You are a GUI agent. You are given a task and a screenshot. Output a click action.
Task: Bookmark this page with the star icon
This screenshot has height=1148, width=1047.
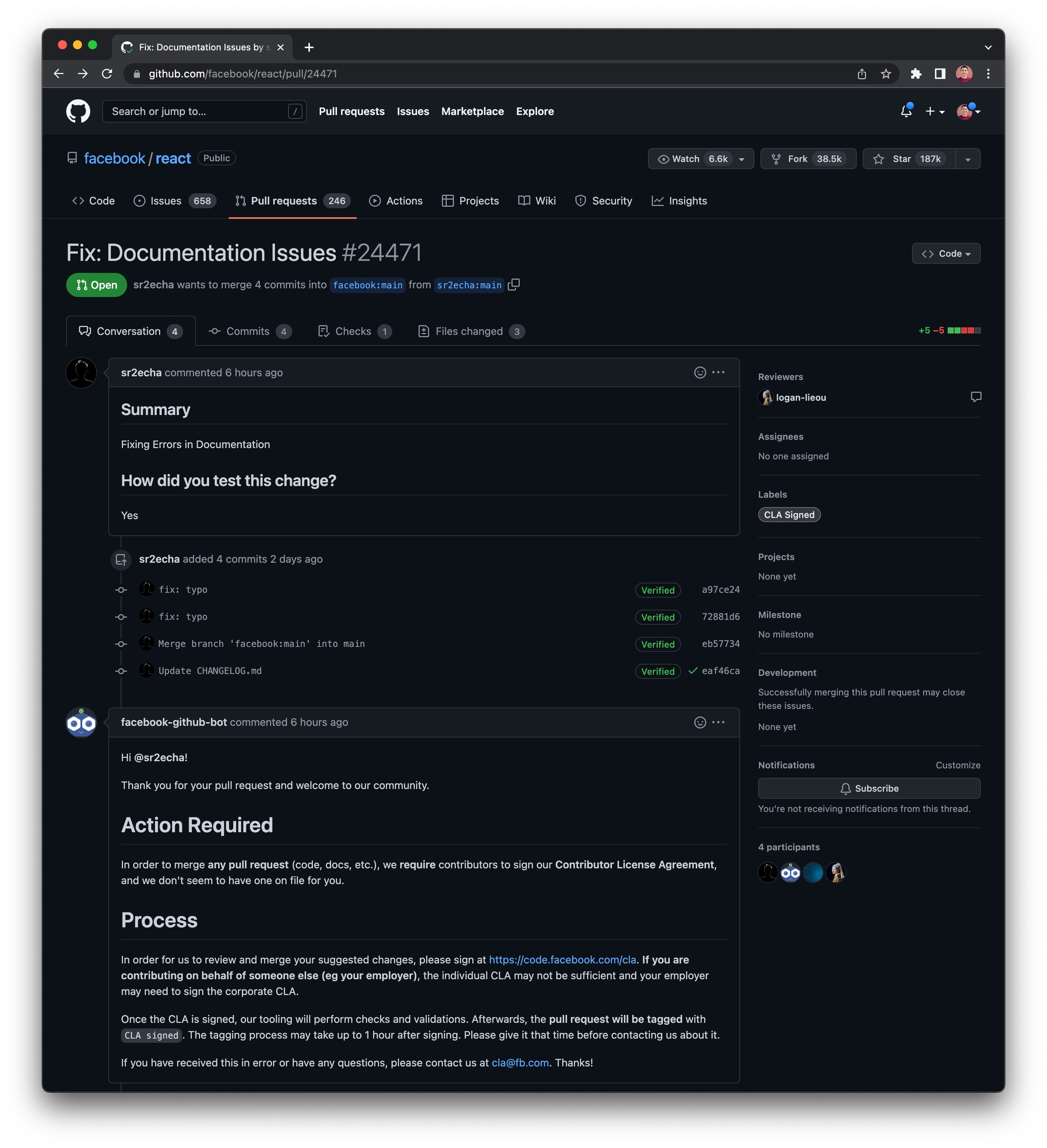886,74
